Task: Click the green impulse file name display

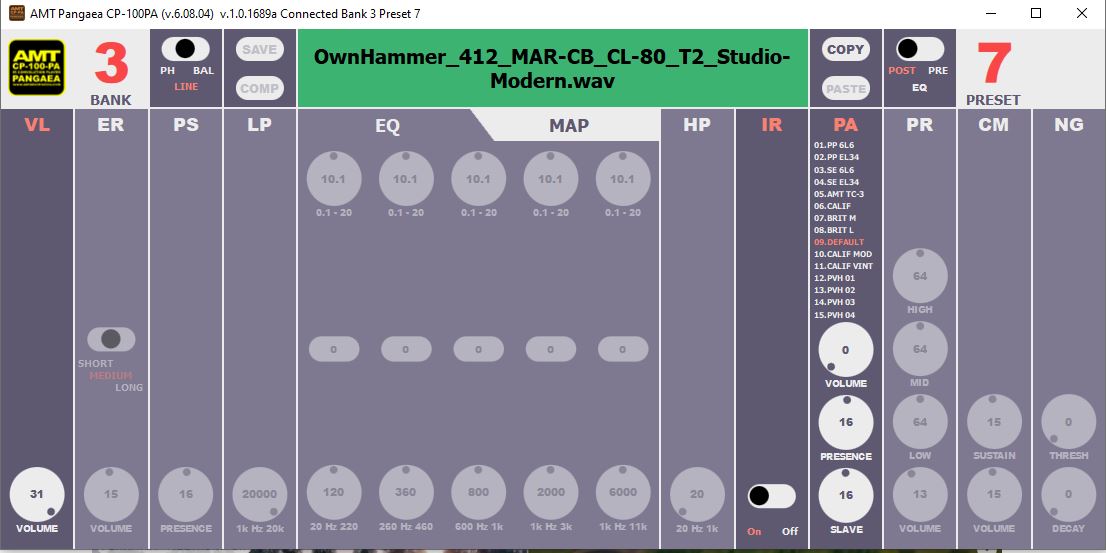Action: (553, 68)
